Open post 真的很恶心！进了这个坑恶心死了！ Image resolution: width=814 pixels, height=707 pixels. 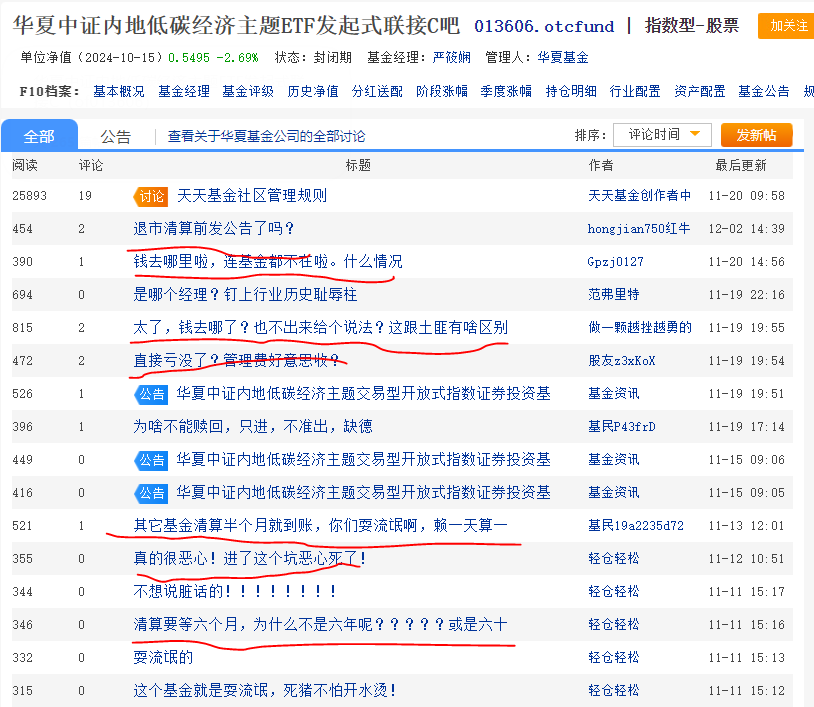(x=250, y=559)
